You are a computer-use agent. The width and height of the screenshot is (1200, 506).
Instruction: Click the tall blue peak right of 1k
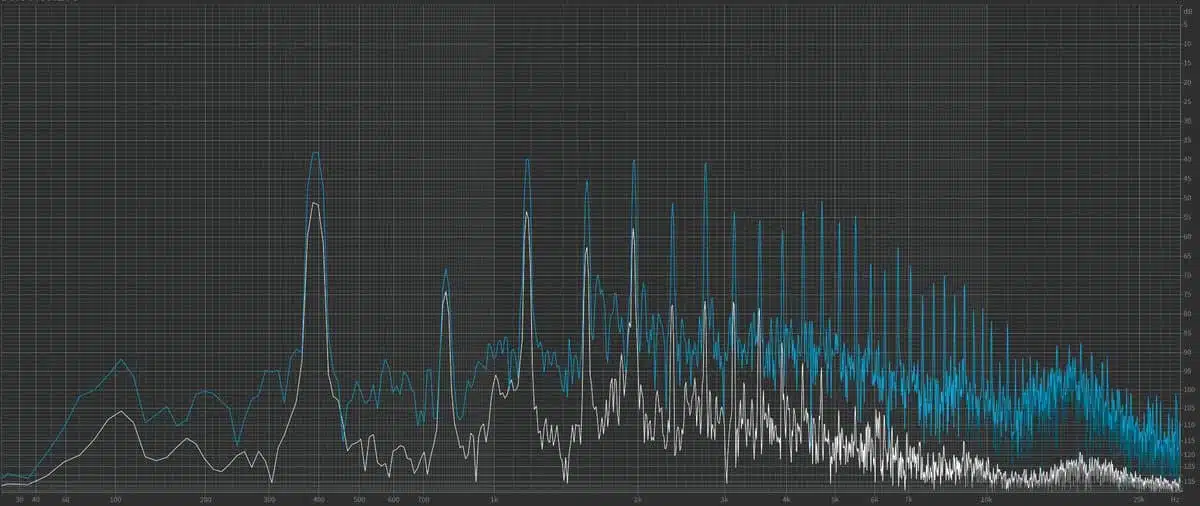[x=527, y=160]
